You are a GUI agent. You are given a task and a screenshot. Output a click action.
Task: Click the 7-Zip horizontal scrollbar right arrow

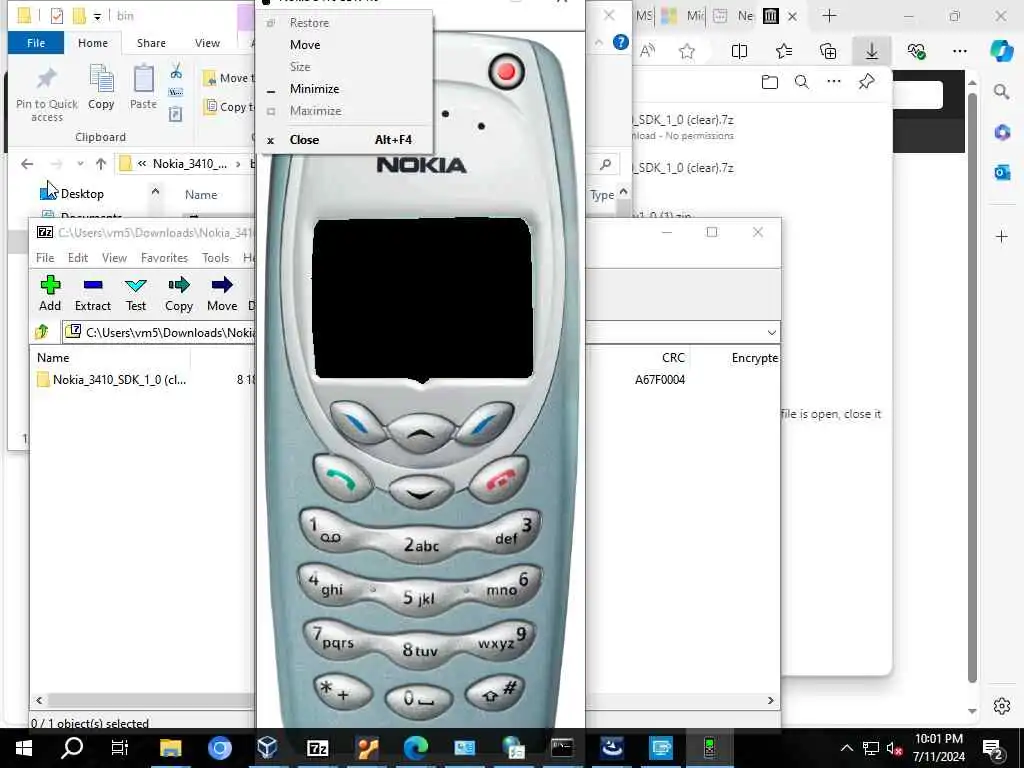coord(771,700)
